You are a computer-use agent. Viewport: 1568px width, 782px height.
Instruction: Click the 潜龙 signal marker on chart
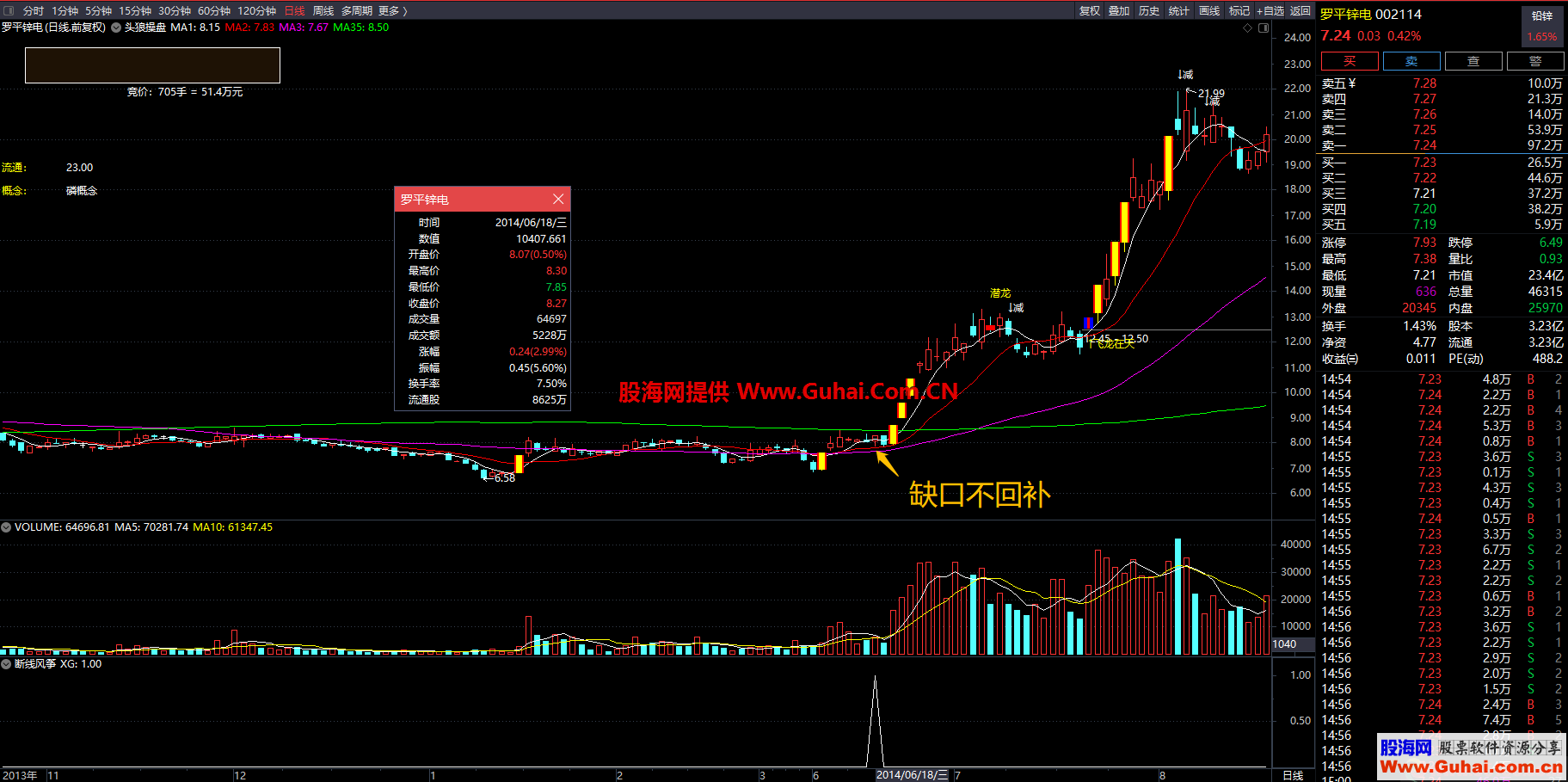pyautogui.click(x=1000, y=293)
